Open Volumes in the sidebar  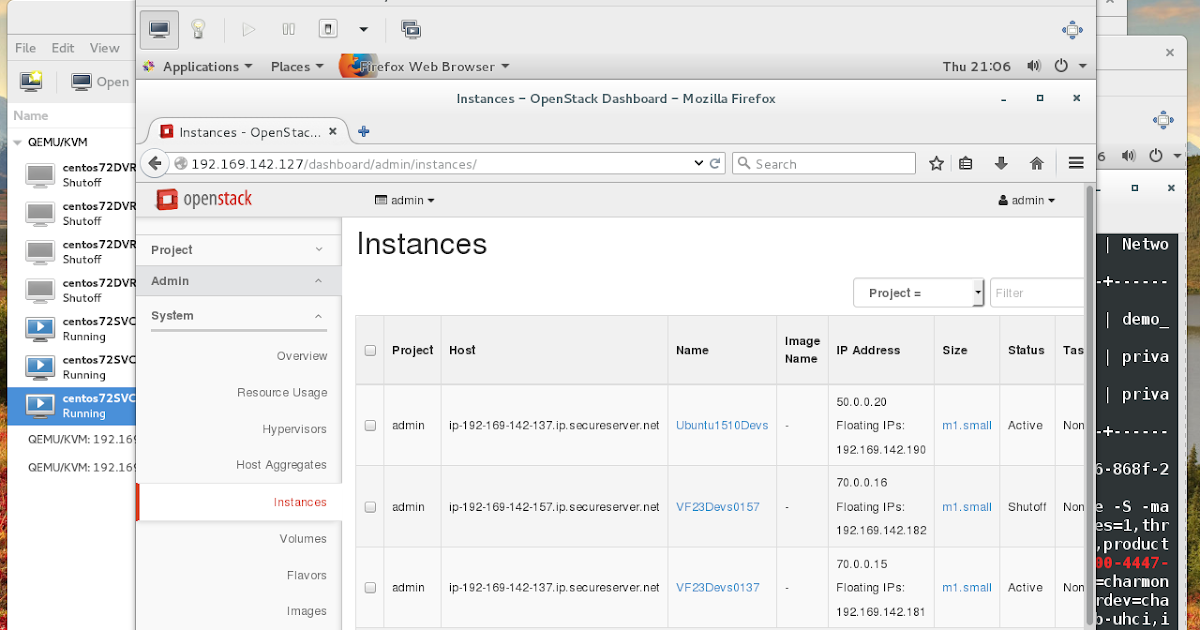pyautogui.click(x=303, y=538)
